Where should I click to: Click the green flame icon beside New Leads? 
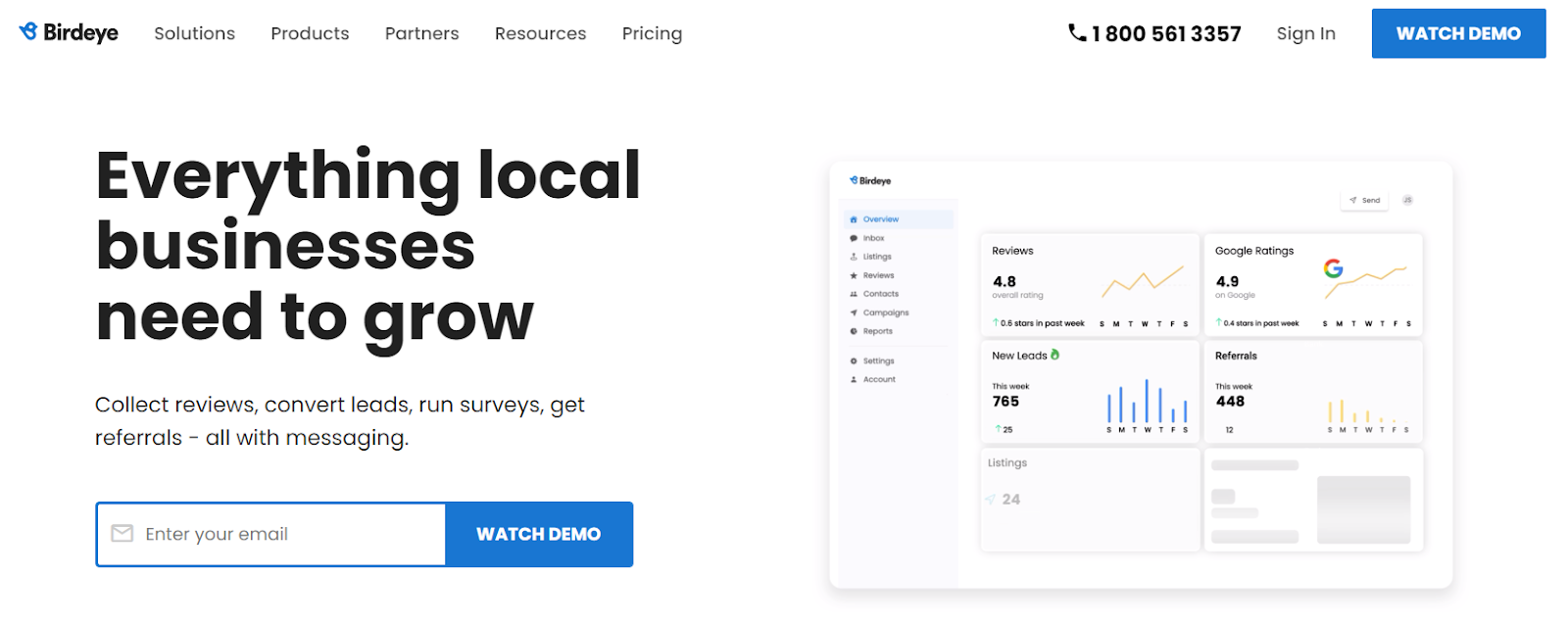pyautogui.click(x=1054, y=355)
